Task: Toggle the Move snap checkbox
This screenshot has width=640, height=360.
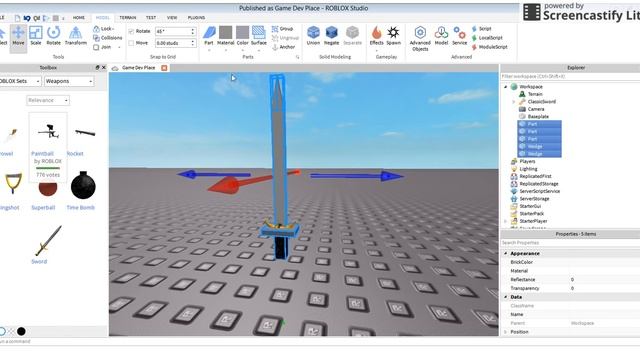Action: 131,43
